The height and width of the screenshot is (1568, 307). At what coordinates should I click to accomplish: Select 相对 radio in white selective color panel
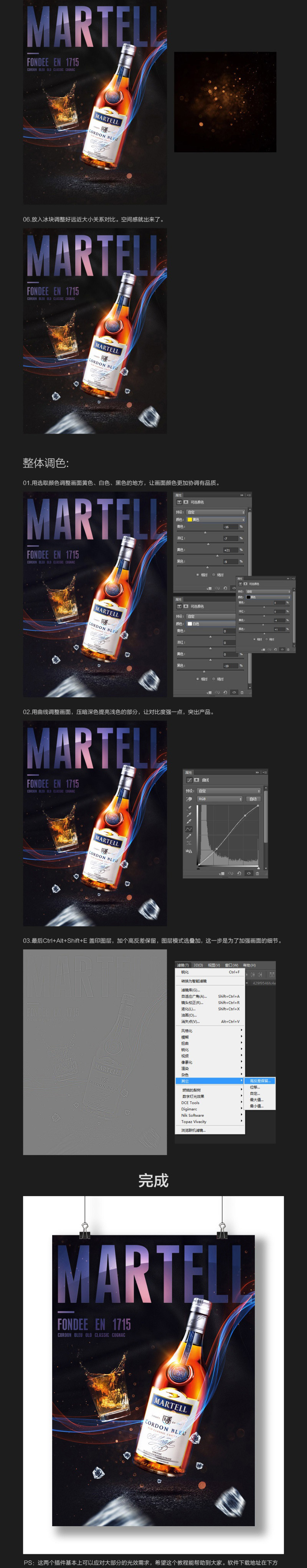[197, 679]
